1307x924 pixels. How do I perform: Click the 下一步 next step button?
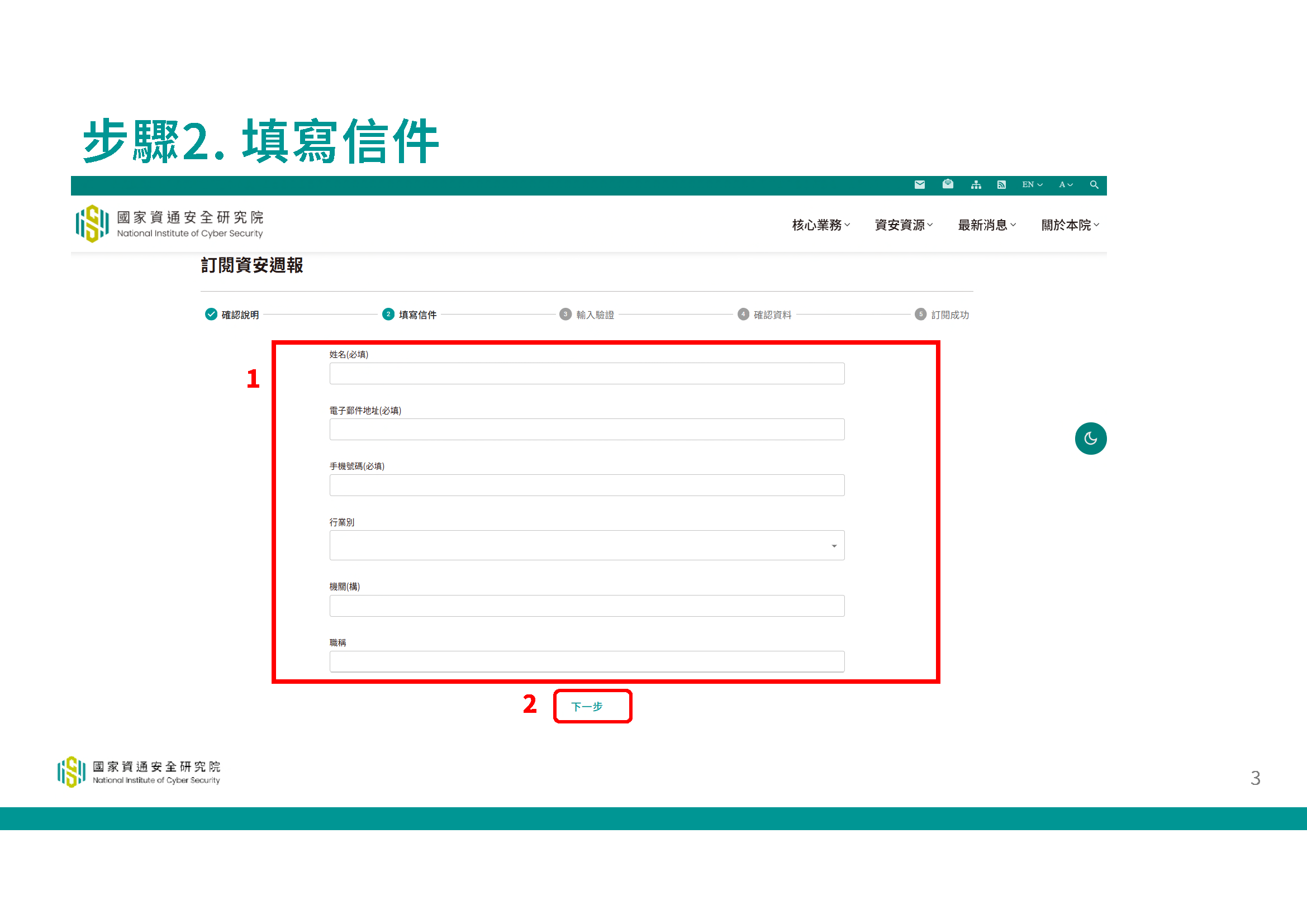592,706
